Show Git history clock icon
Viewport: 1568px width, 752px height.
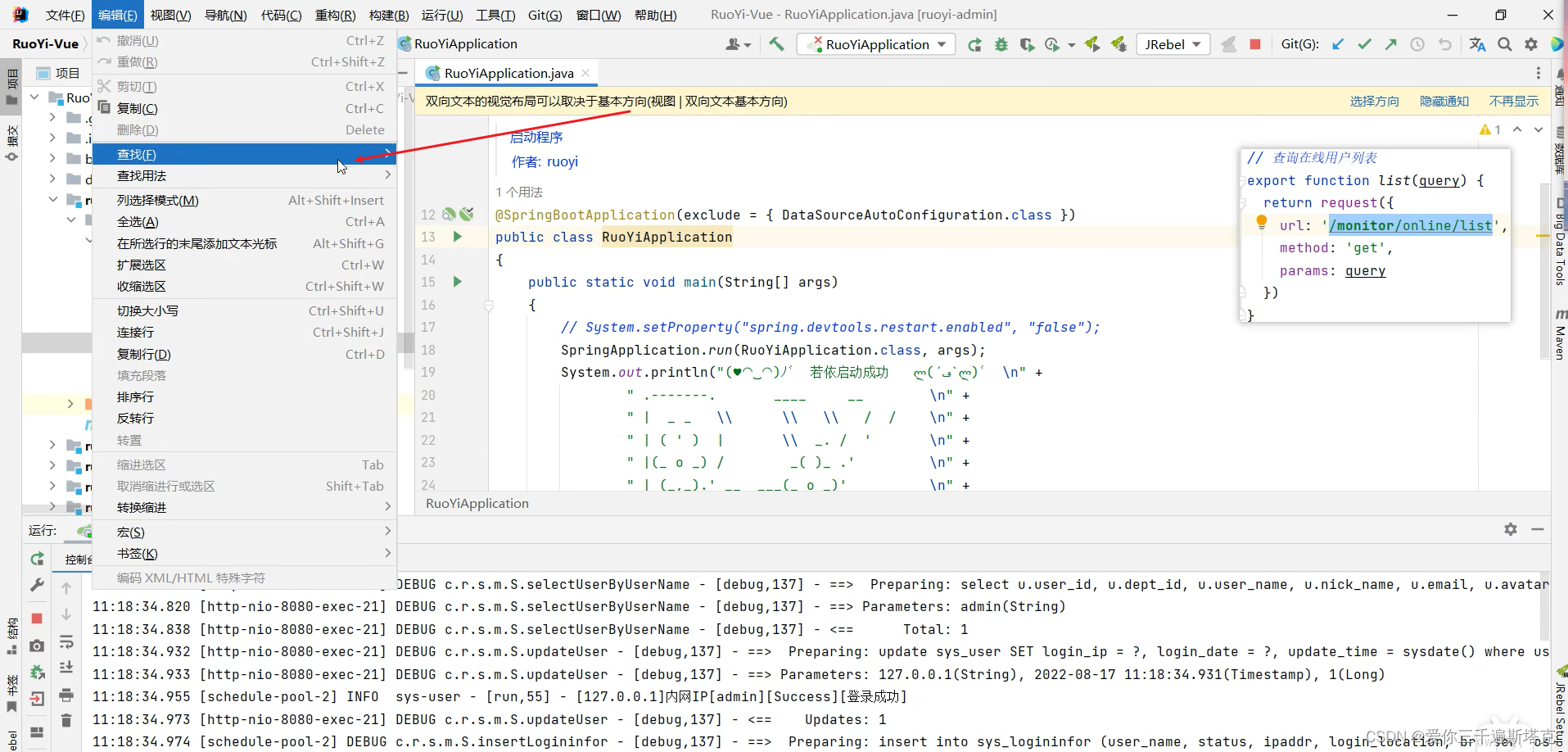pos(1417,44)
